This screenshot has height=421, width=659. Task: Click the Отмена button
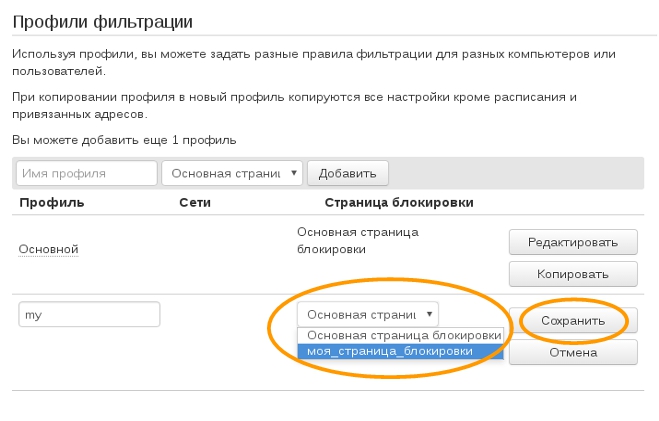(573, 352)
